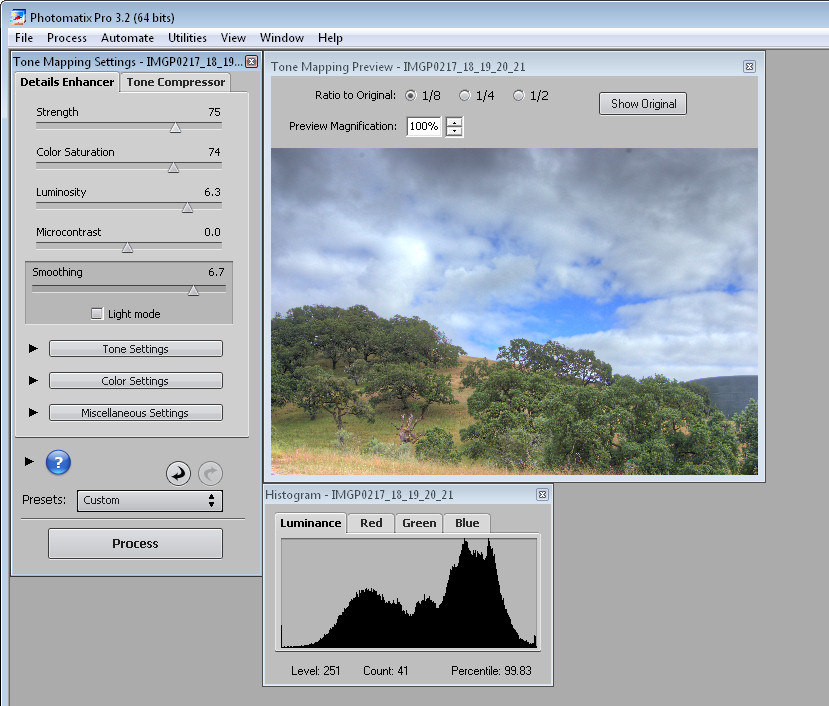The height and width of the screenshot is (706, 829).
Task: Click the Strength slider handle
Action: [x=176, y=127]
